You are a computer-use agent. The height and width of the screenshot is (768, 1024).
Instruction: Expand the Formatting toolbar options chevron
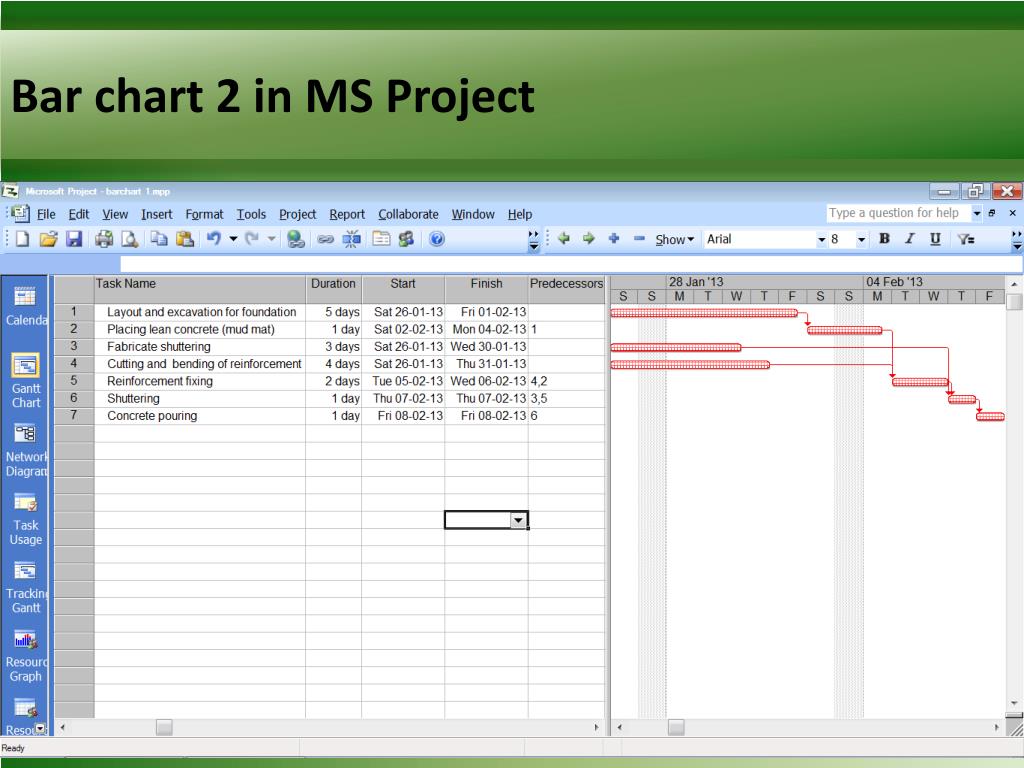click(1017, 240)
